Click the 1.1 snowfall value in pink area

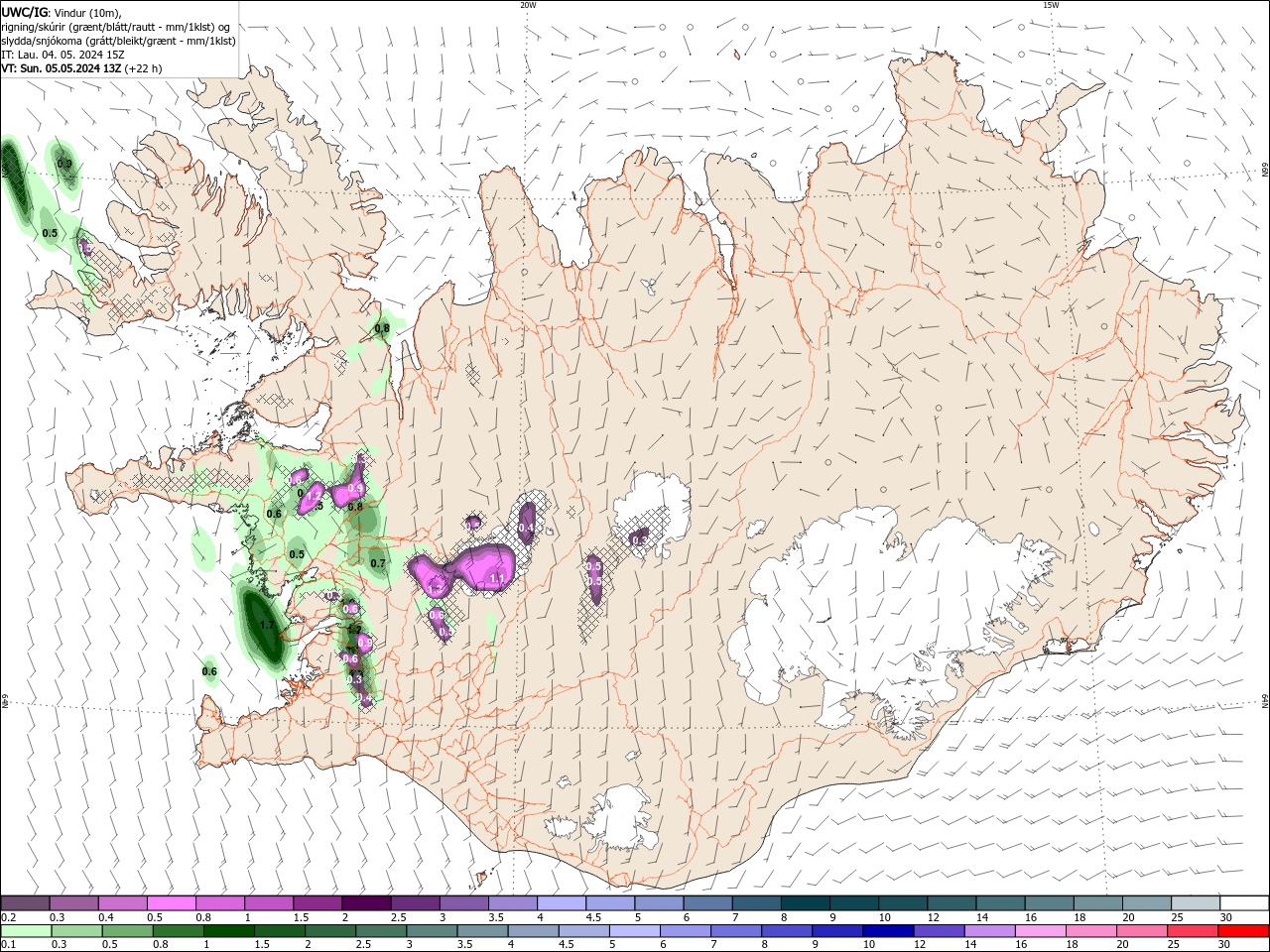(x=497, y=578)
